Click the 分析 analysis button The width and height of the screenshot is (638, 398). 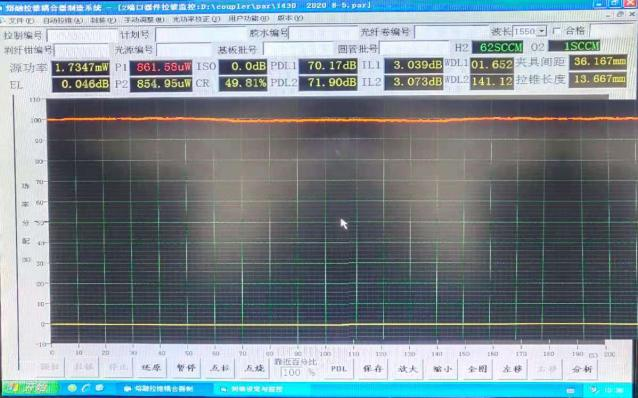coord(582,369)
